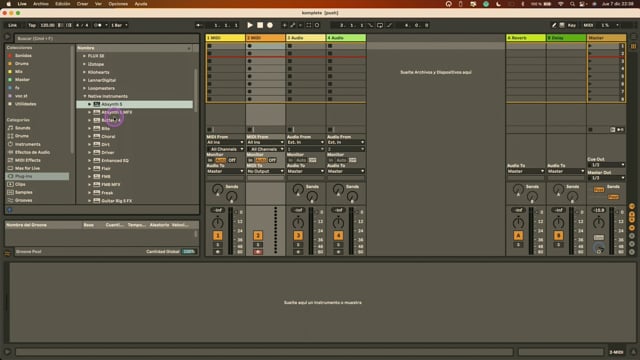Viewport: 640px width, 360px height.
Task: Open track 2 MIDI To No Output dropdown
Action: [265, 171]
